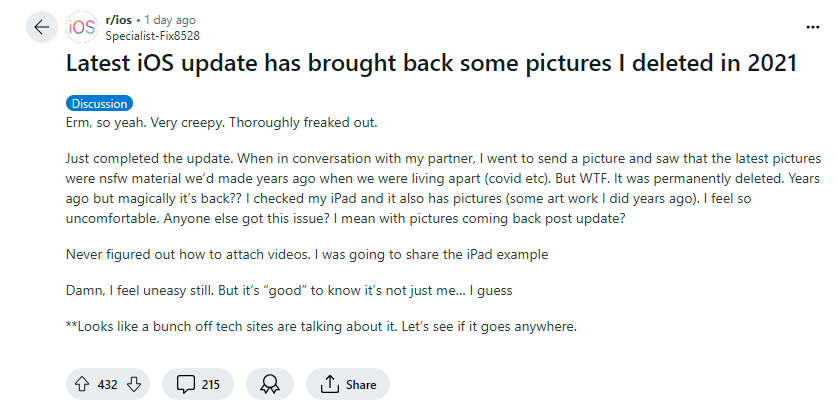This screenshot has width=838, height=411.
Task: Click the "Erm, so yeah" opening line
Action: point(222,122)
